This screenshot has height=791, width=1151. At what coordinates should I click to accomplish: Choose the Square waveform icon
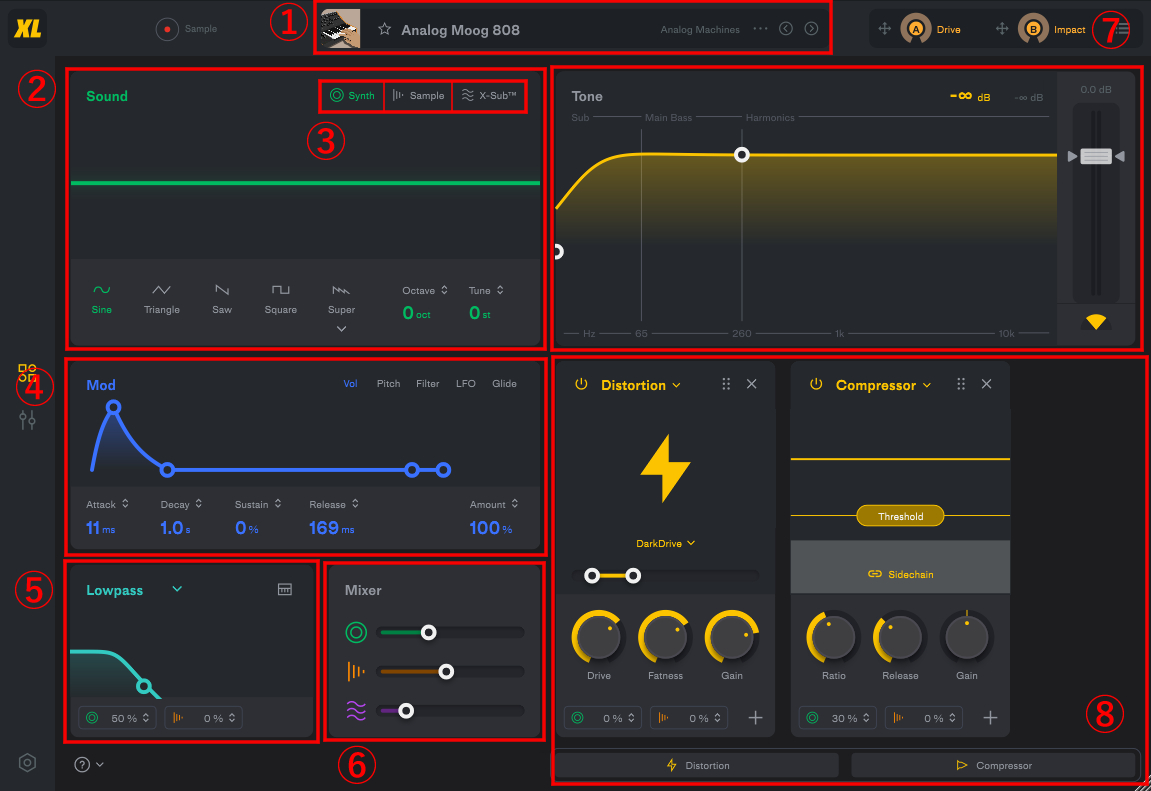click(x=280, y=290)
